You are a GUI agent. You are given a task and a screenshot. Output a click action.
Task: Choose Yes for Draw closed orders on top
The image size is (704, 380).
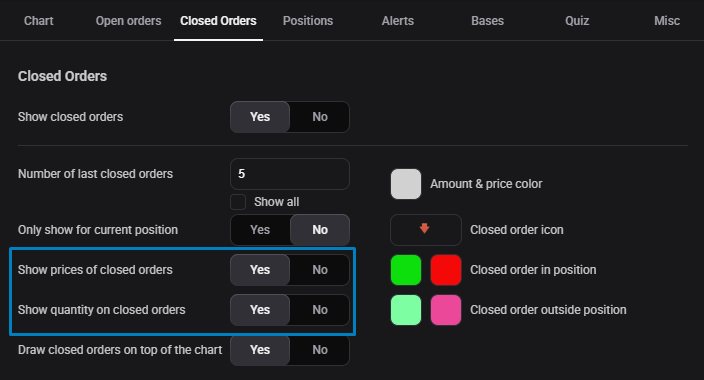[260, 350]
